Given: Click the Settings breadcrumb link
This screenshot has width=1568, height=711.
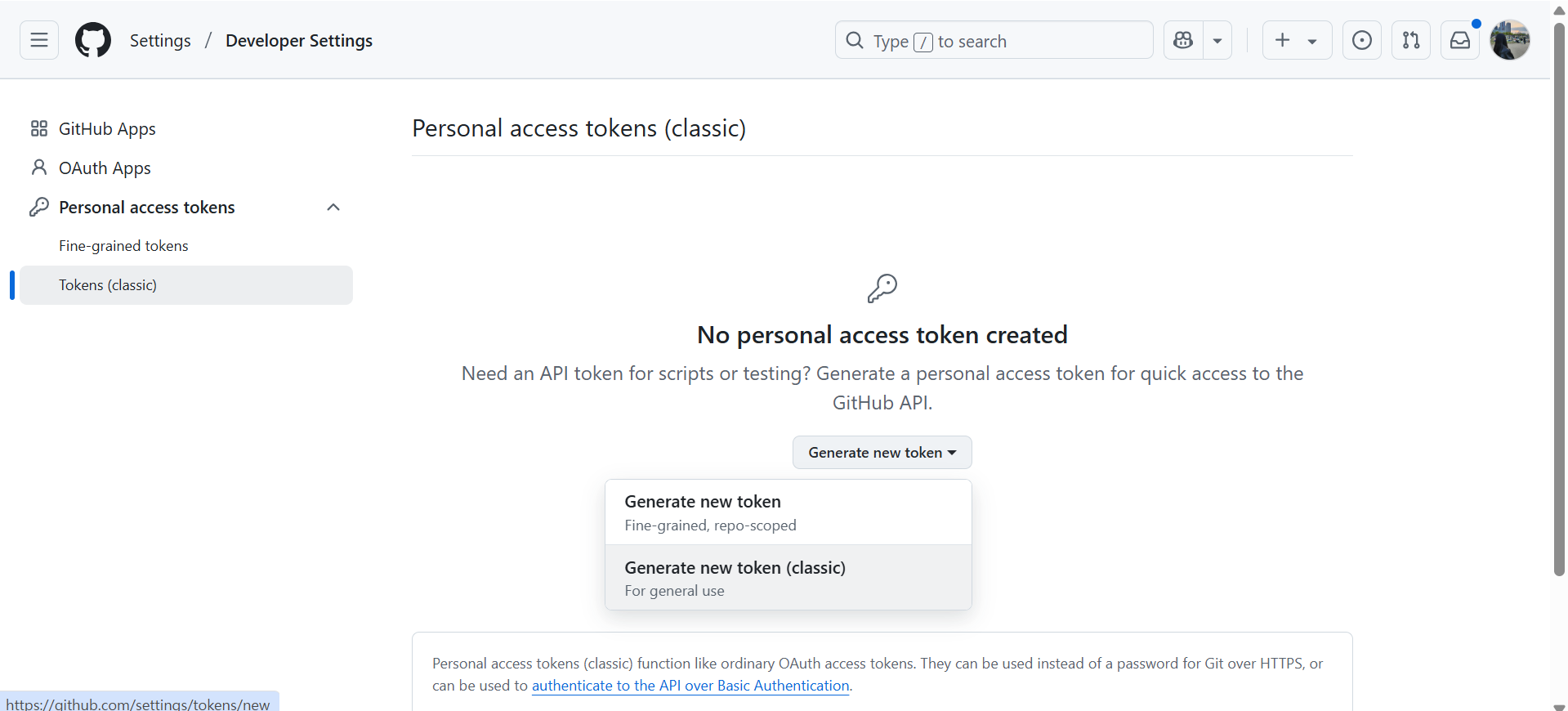Looking at the screenshot, I should [160, 41].
